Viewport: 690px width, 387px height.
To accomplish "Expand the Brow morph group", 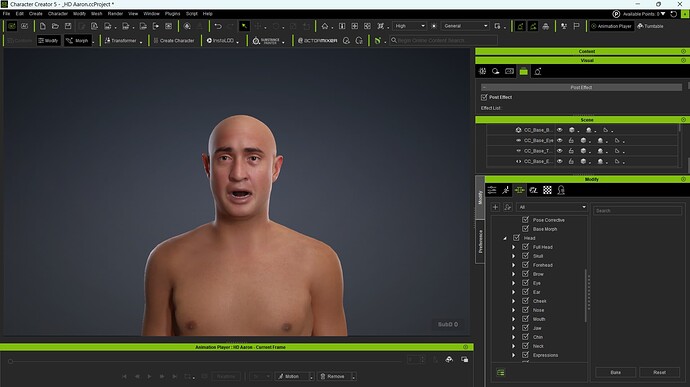I will 513,274.
